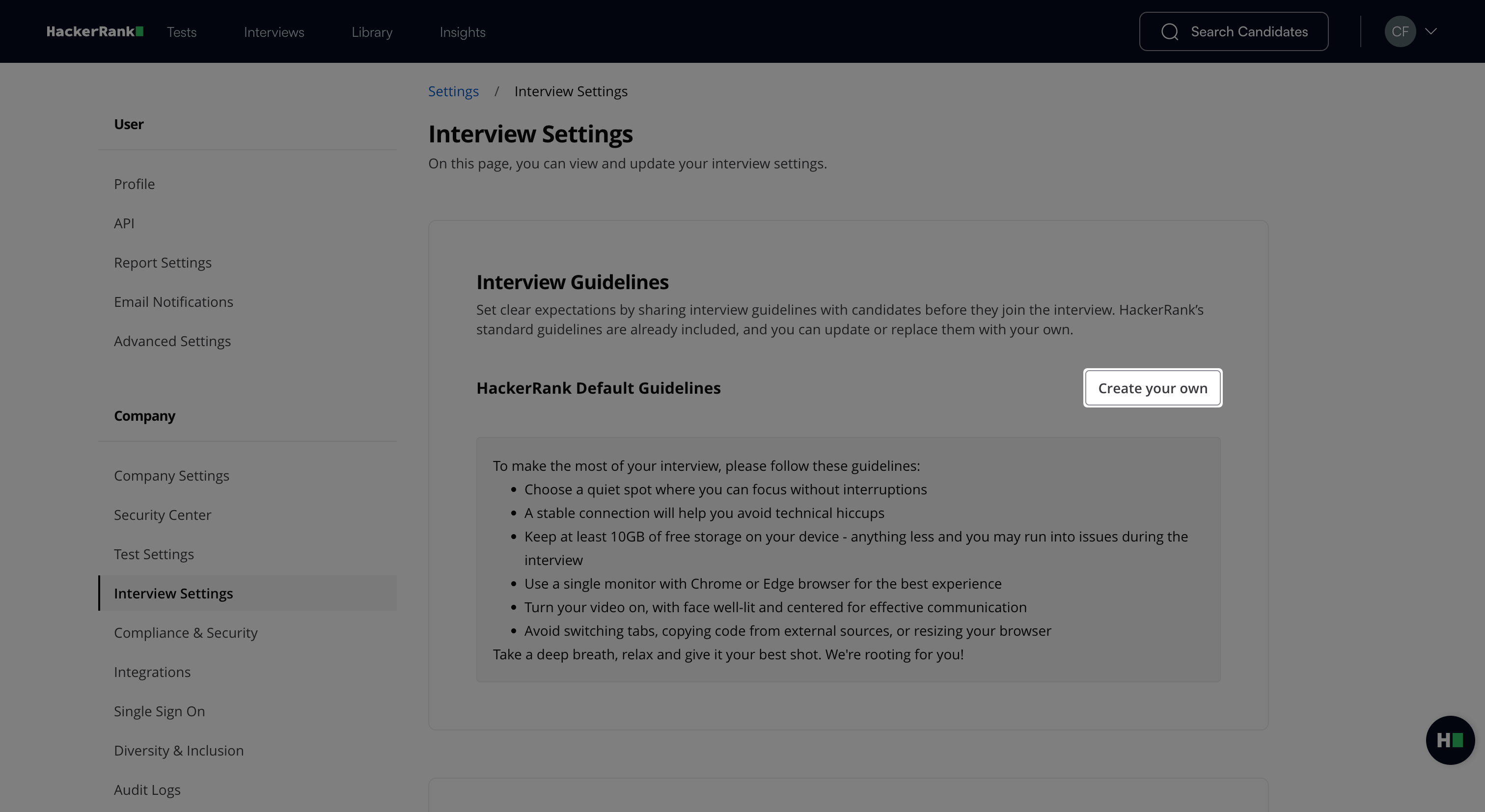This screenshot has height=812, width=1485.
Task: Click the search magnifier icon
Action: (1170, 32)
